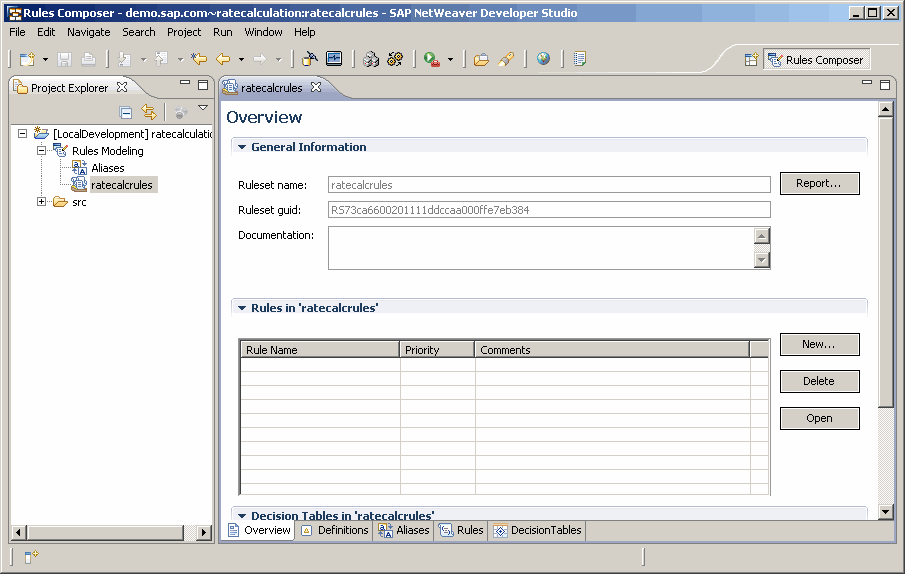
Task: Click the Open Perspective icon
Action: [751, 59]
